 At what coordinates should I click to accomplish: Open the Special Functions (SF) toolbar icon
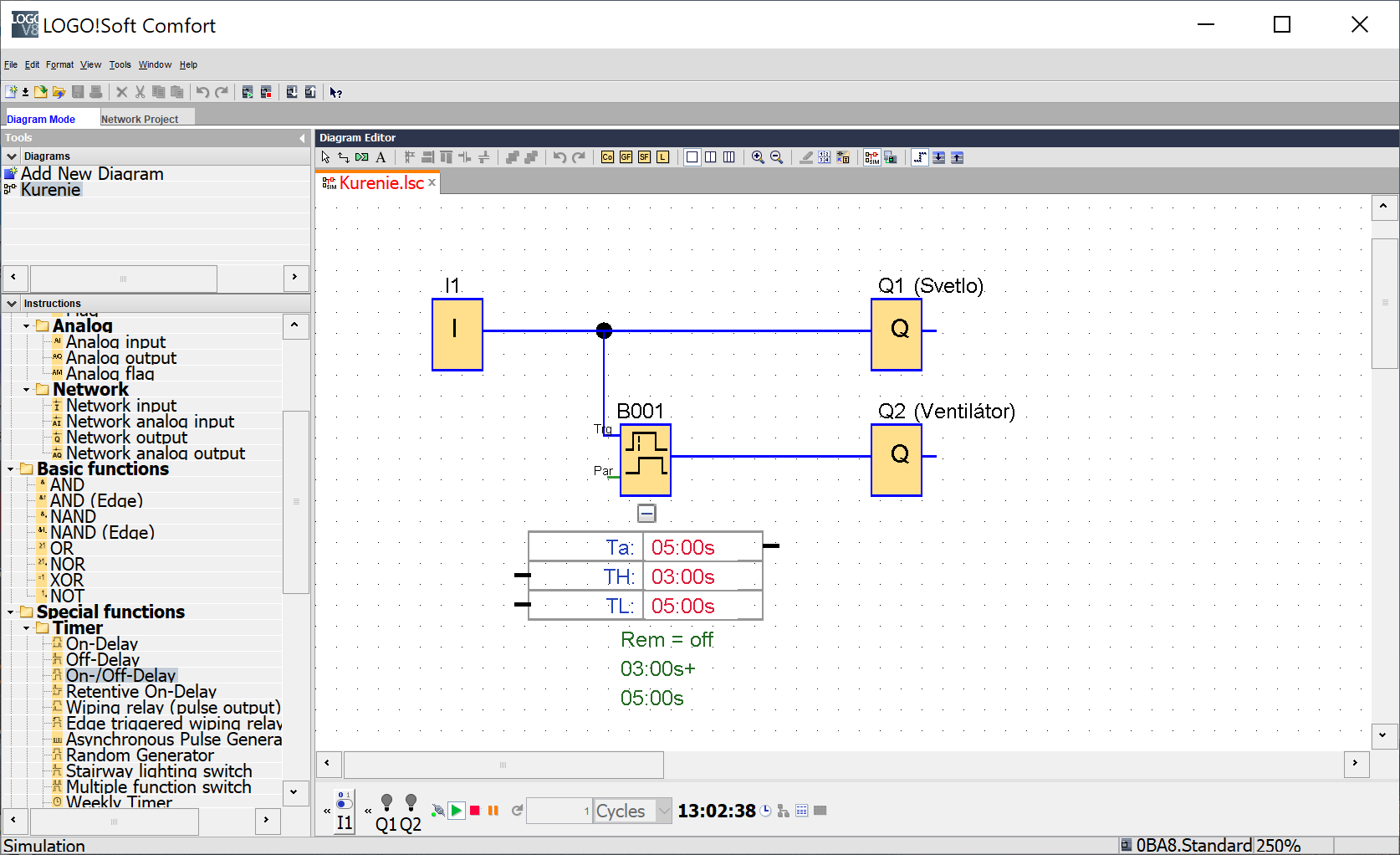(x=644, y=157)
